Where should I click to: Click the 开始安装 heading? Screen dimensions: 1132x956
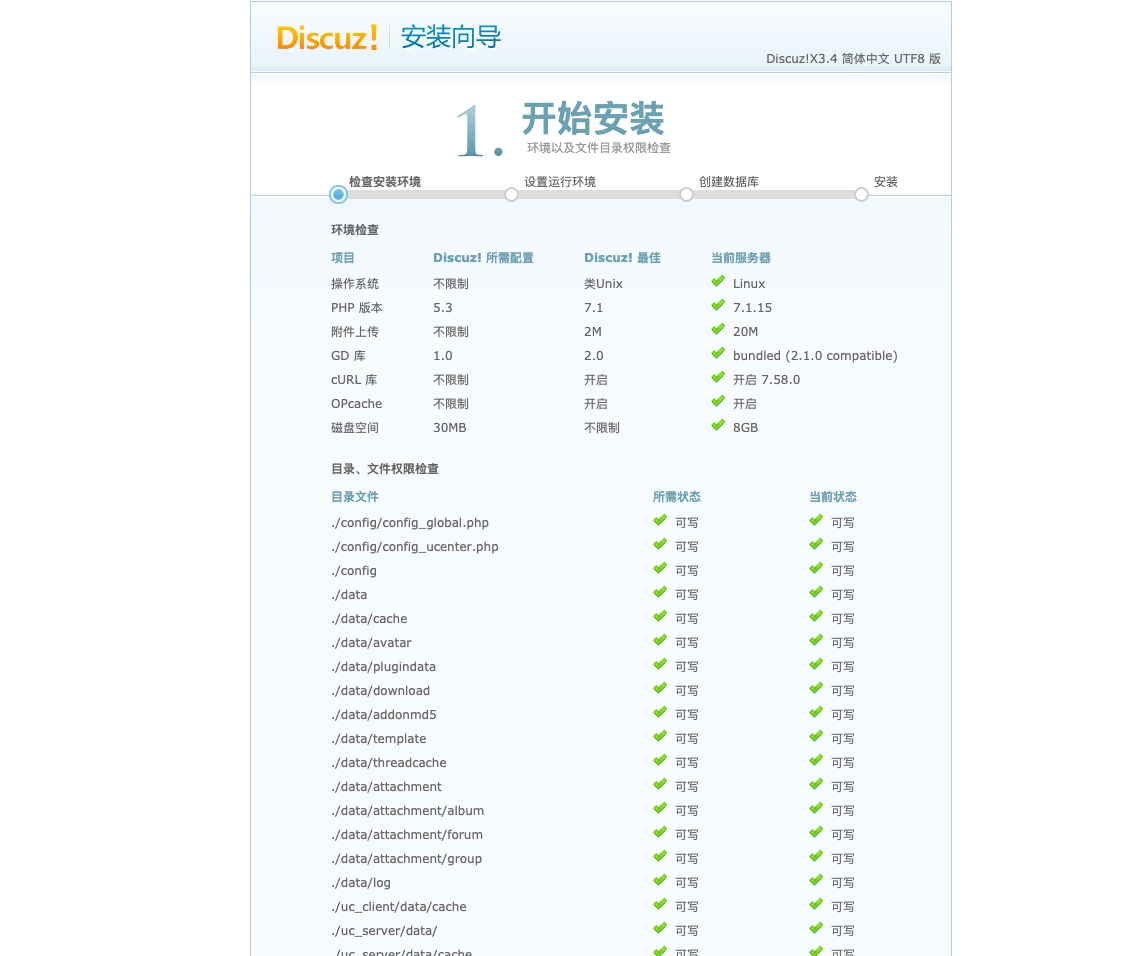(592, 120)
